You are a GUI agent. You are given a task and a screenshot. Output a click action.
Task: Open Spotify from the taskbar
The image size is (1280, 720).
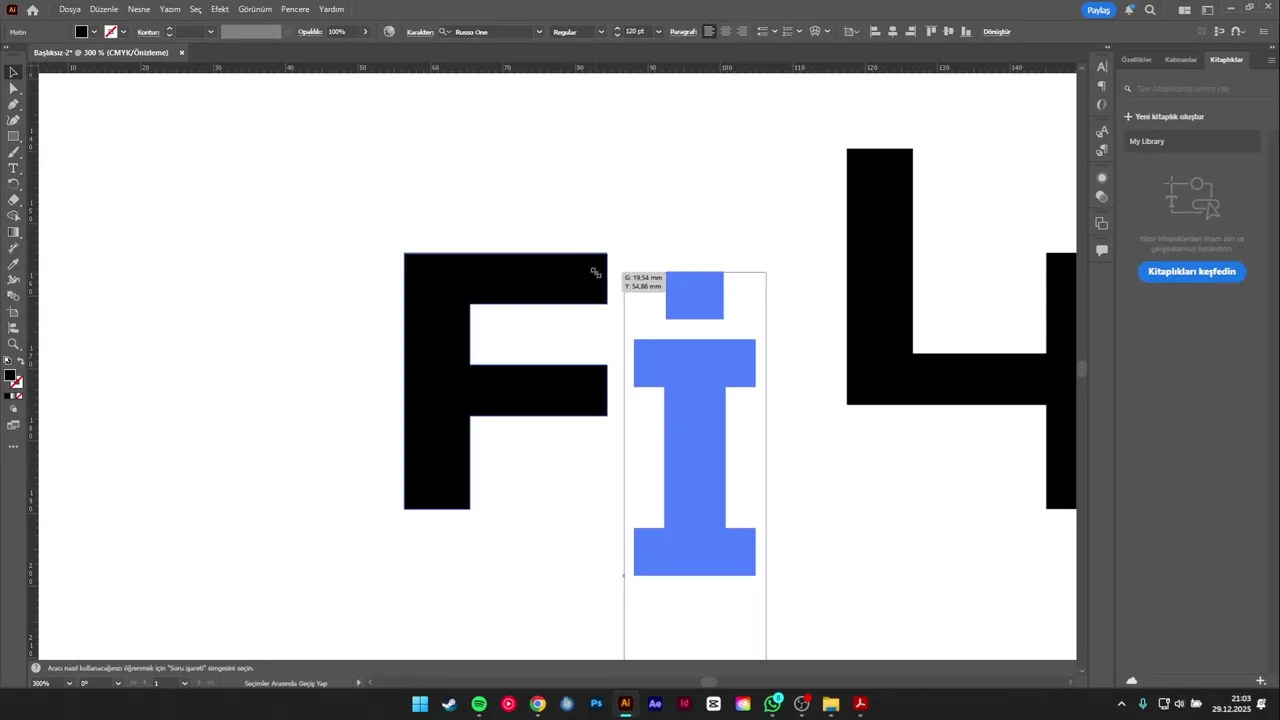pos(479,704)
